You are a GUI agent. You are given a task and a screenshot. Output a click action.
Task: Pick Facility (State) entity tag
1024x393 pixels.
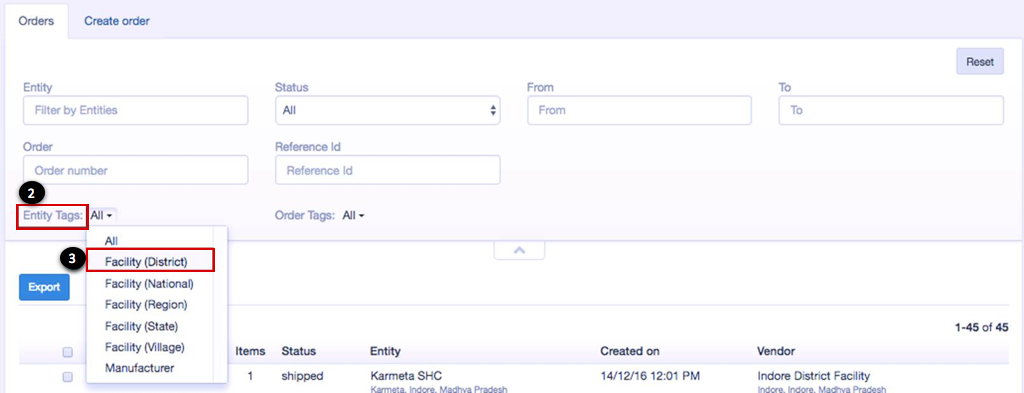[142, 326]
